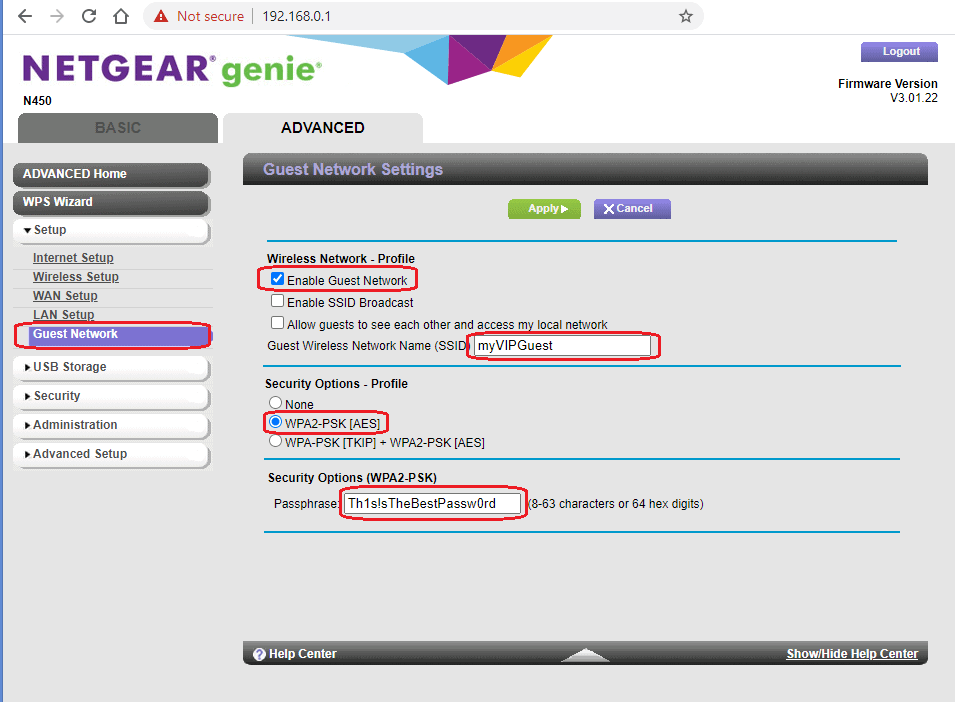Uncheck Enable Guest Network checkbox
The image size is (955, 702).
pos(277,280)
